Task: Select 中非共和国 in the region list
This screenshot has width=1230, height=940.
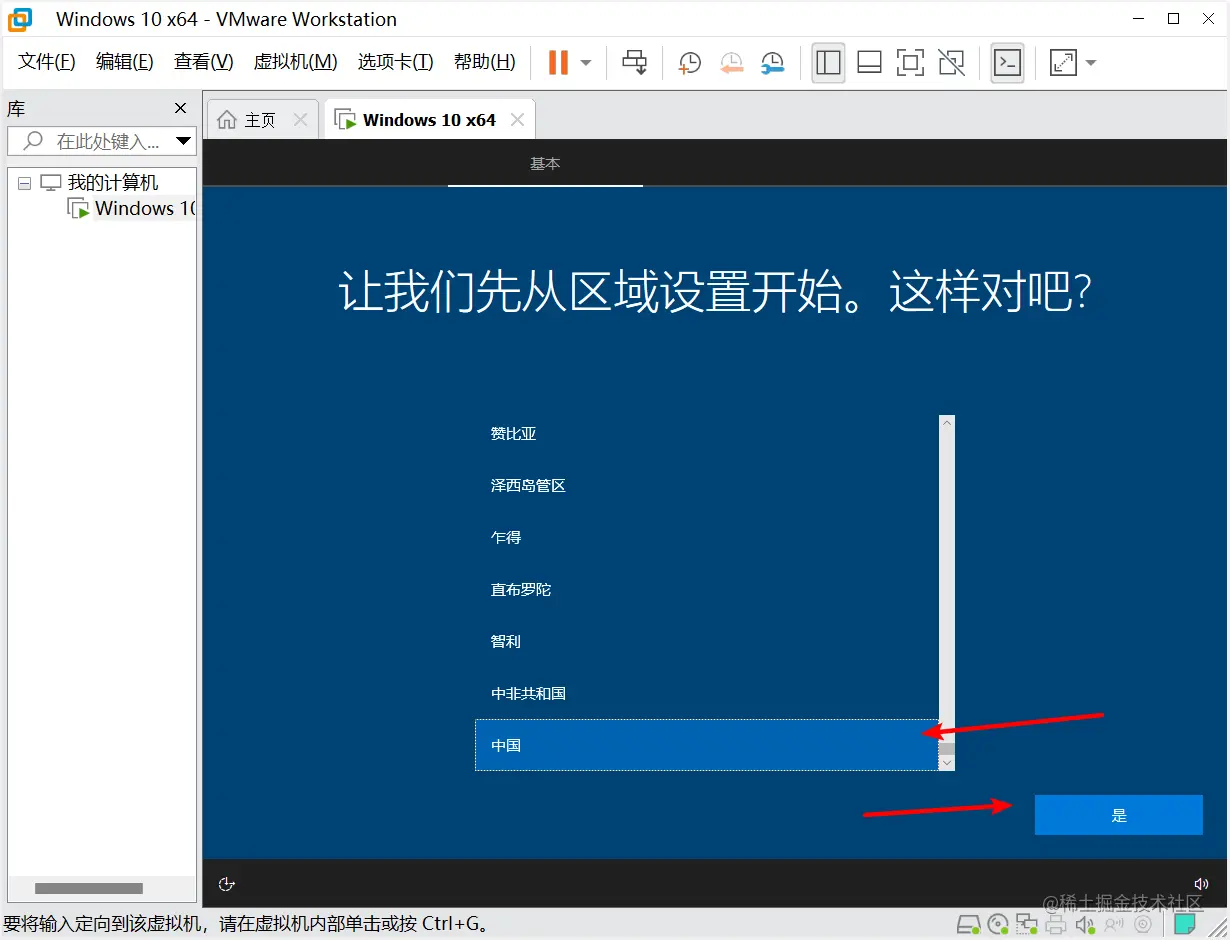Action: (707, 693)
